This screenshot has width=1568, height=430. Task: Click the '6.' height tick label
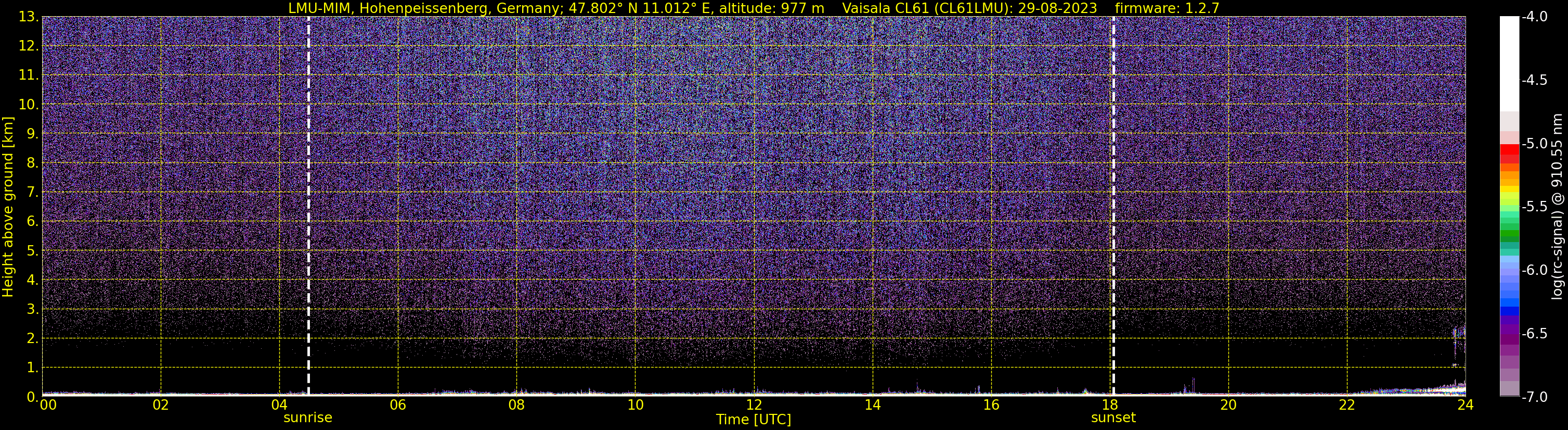coord(32,222)
